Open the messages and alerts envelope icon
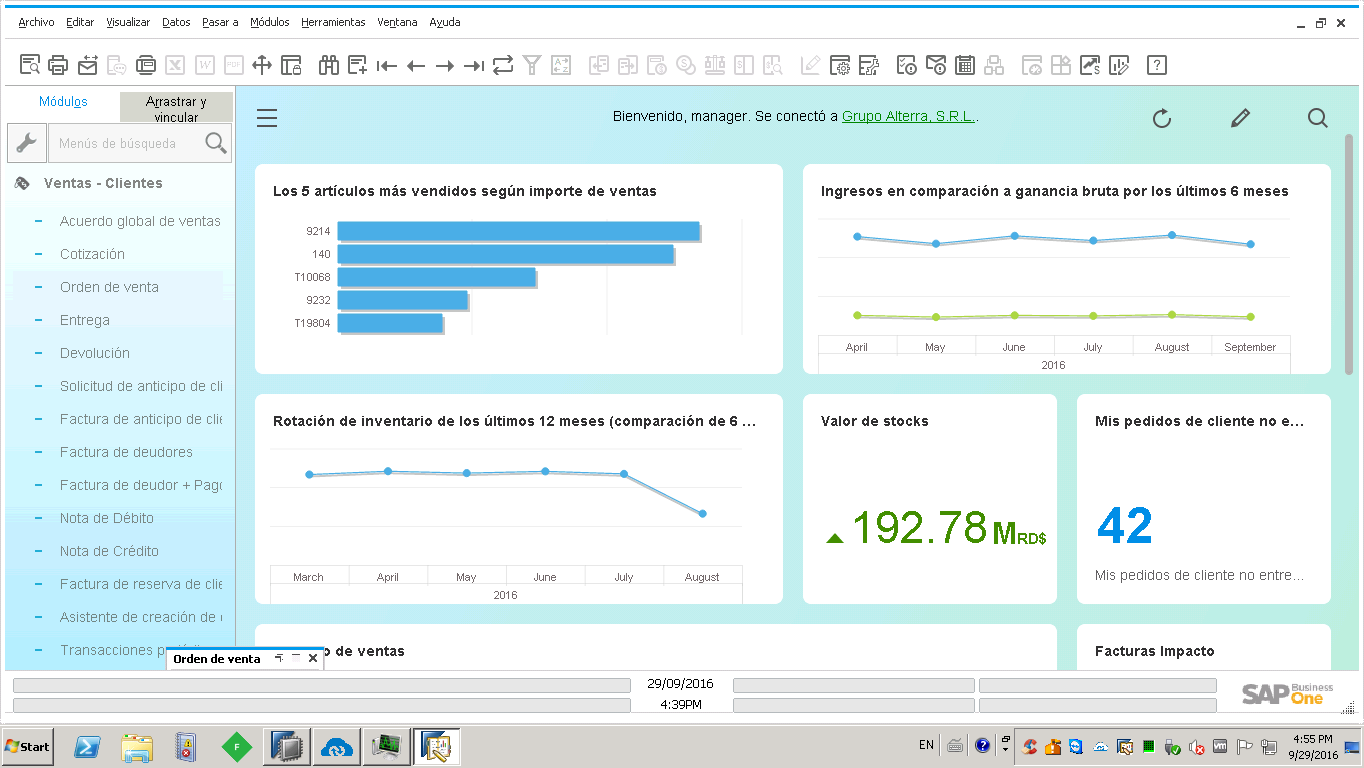The height and width of the screenshot is (768, 1364). [x=936, y=65]
